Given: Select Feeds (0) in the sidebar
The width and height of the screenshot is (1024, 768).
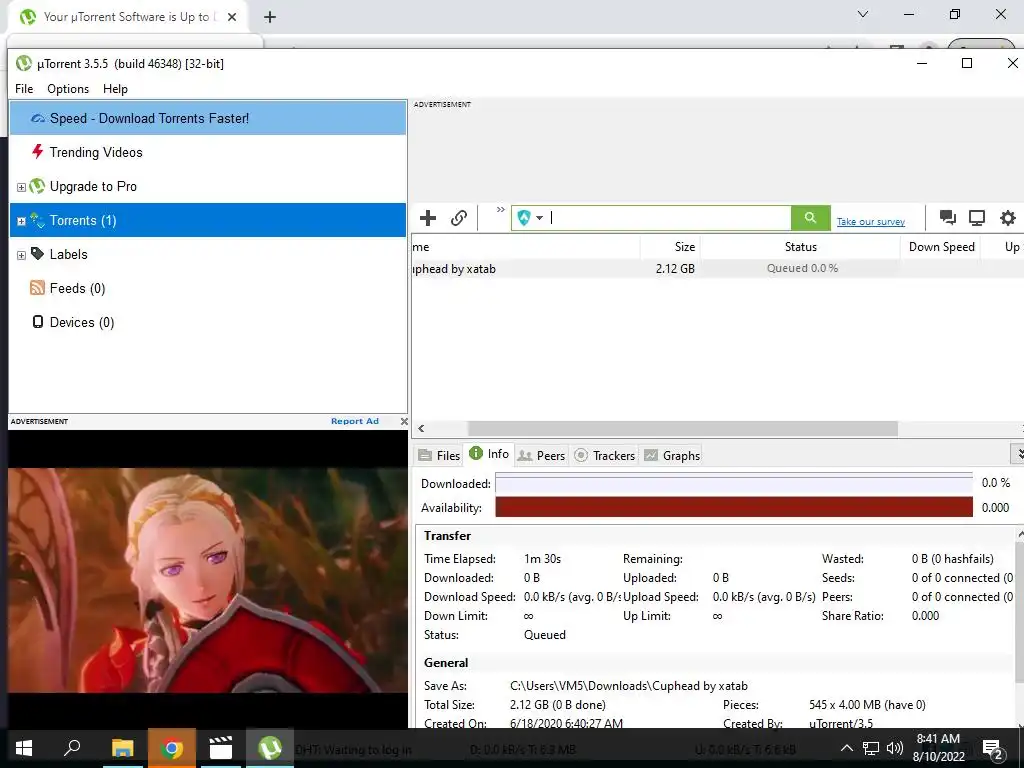Looking at the screenshot, I should point(208,288).
